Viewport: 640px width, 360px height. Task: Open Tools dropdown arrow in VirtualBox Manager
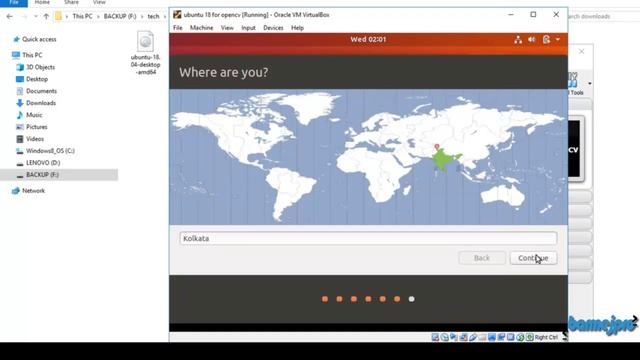(x=589, y=84)
